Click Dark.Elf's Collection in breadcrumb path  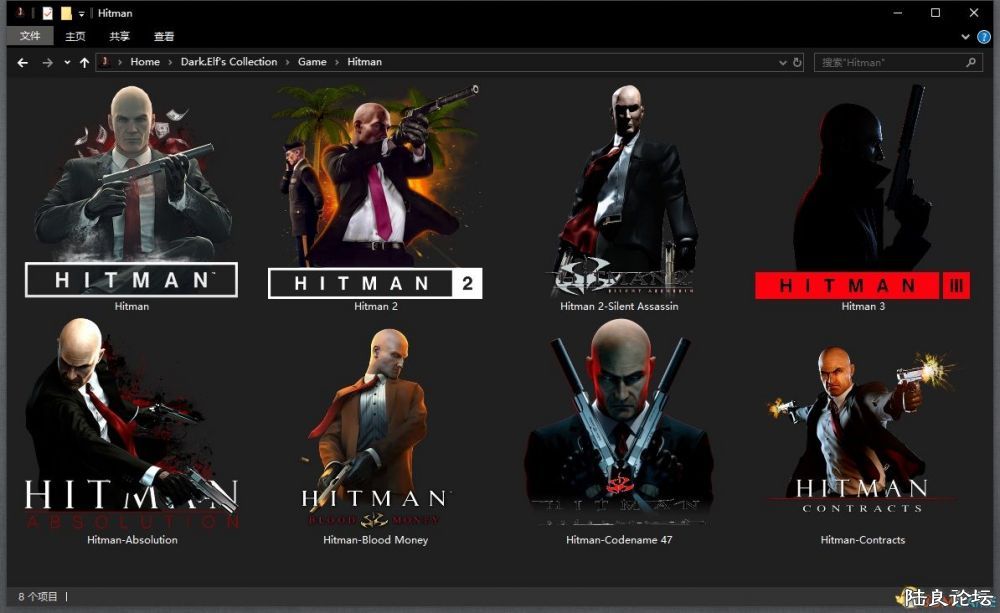228,62
